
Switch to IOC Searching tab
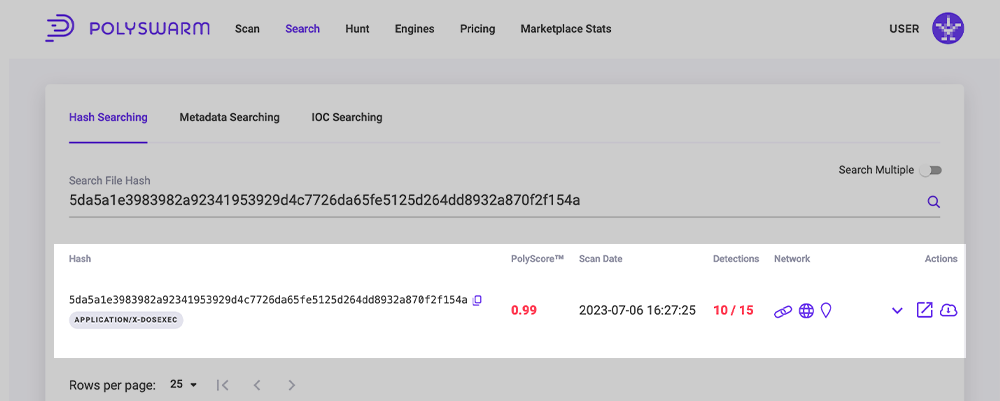click(x=347, y=117)
